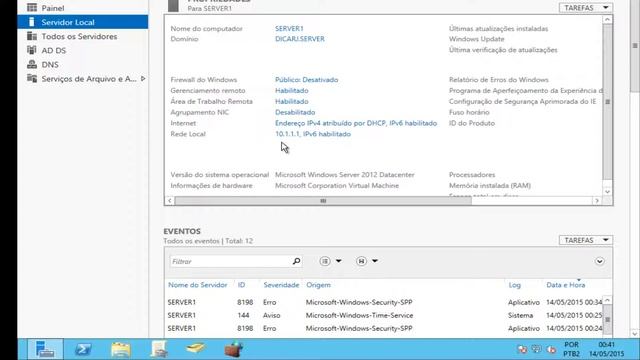Click the Internet IPv4 DHCP address link

tap(356, 123)
